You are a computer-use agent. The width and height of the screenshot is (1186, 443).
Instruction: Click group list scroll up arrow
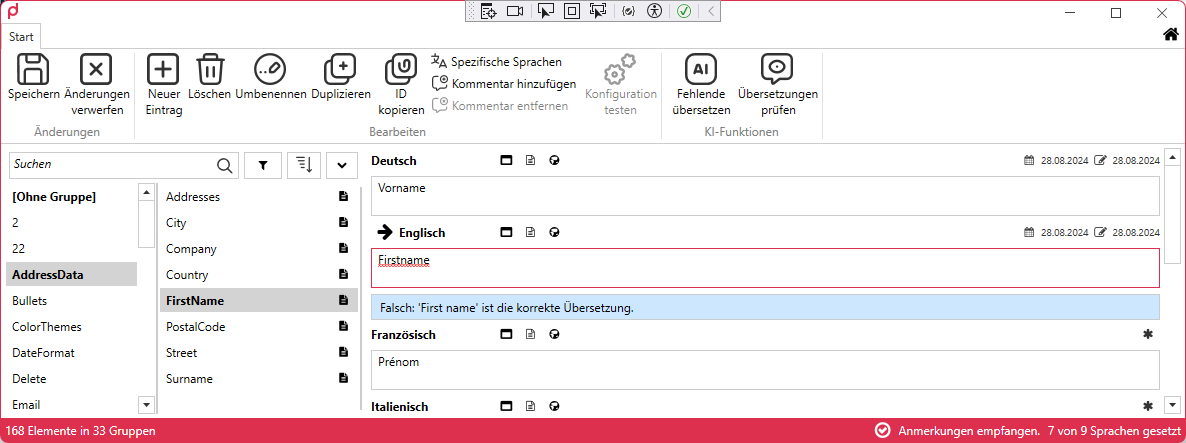click(146, 194)
